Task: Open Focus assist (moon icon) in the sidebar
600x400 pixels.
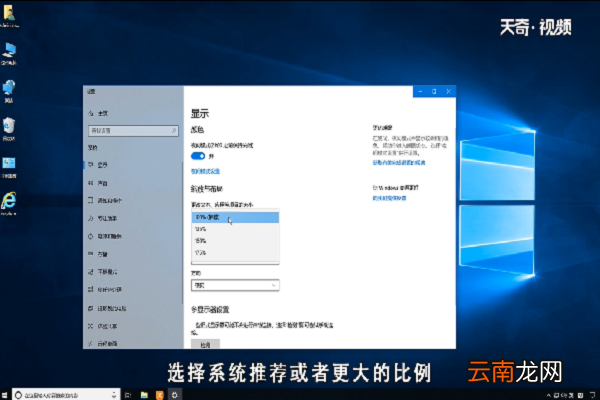Action: pos(133,218)
